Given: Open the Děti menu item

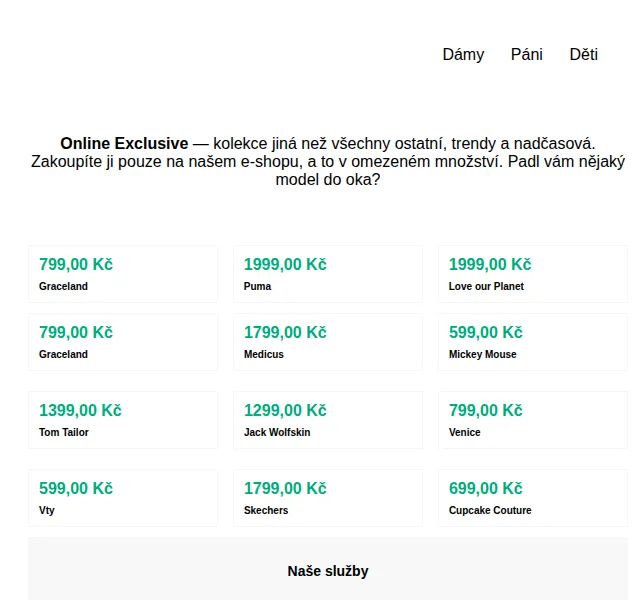Looking at the screenshot, I should click(x=584, y=54).
